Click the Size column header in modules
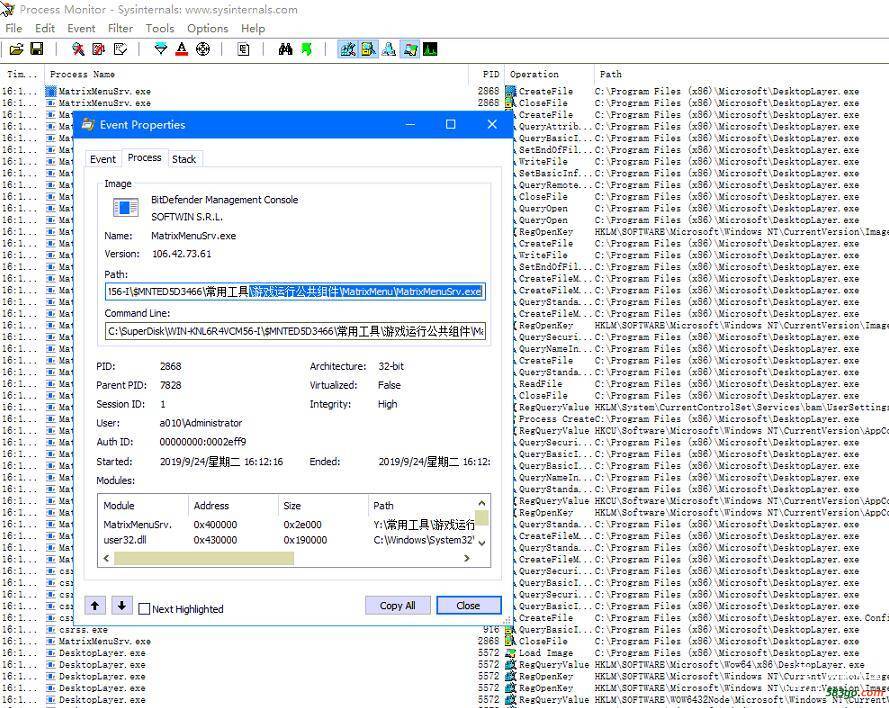Screen dimensions: 889x708 tap(323, 506)
